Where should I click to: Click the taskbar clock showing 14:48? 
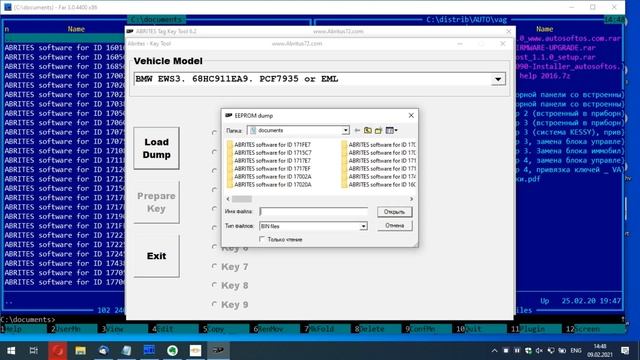coord(600,351)
